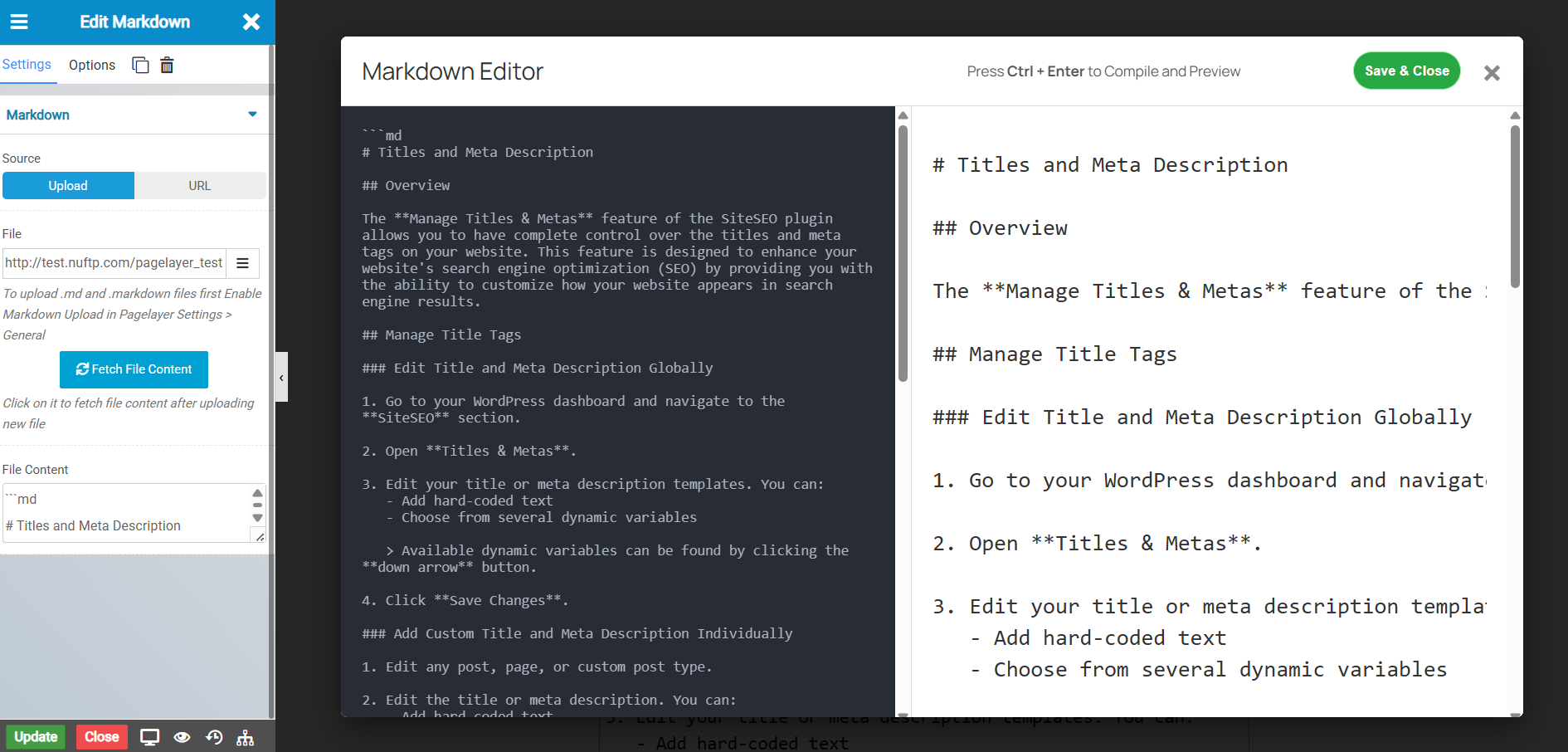Click '4. Click **Save Changes**.' line
Viewport: 1568px width, 752px height.
click(465, 601)
